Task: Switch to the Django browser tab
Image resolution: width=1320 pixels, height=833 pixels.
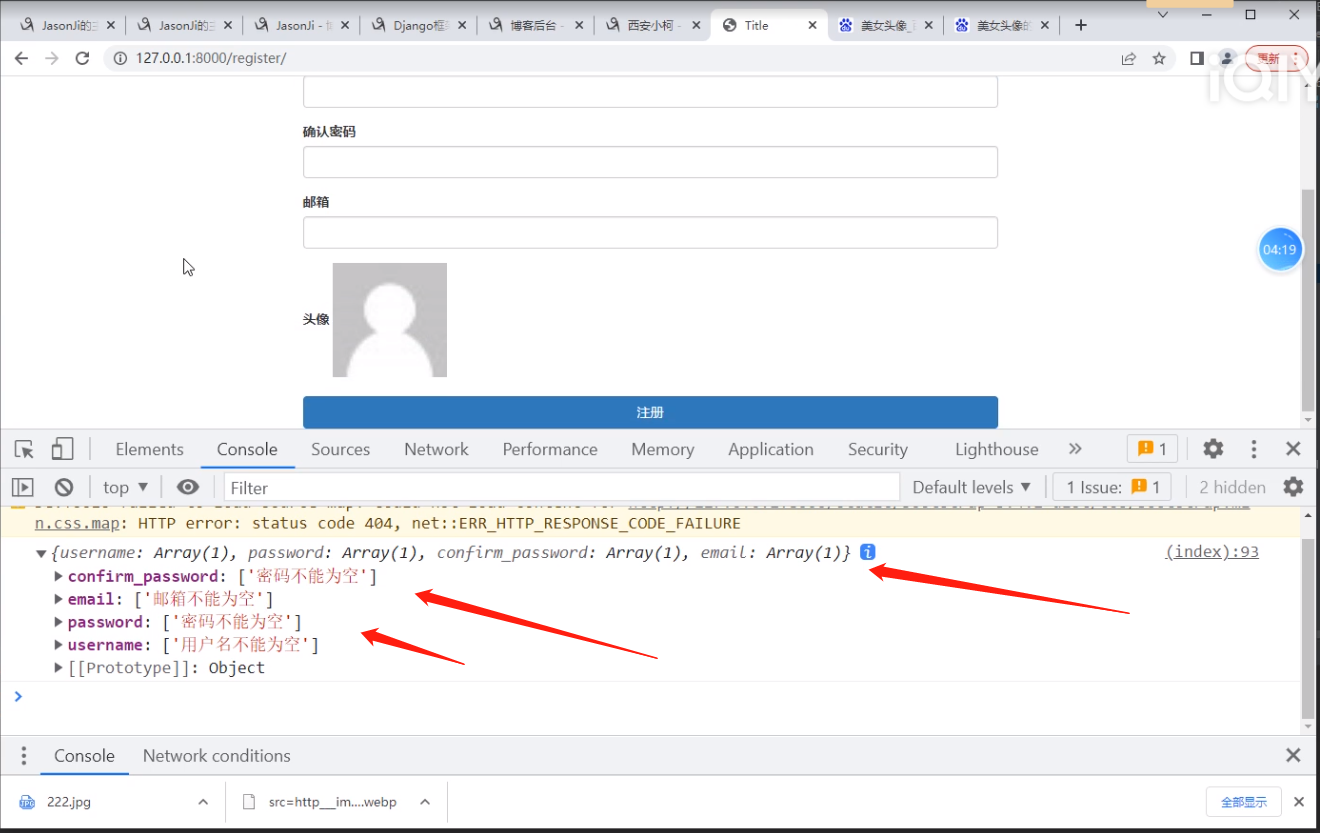Action: (x=419, y=26)
